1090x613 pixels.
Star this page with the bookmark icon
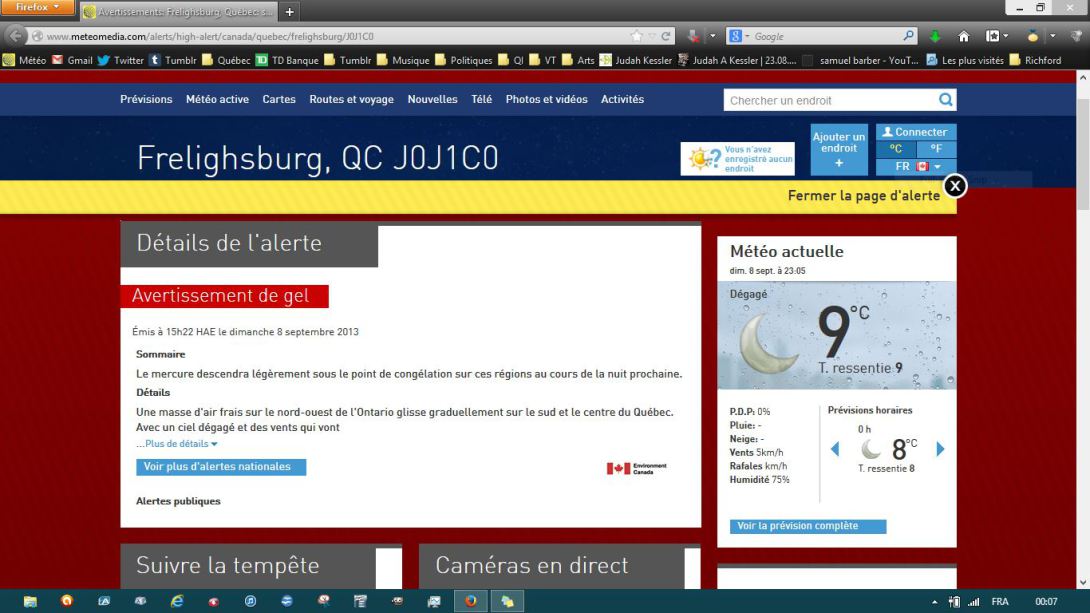636,36
